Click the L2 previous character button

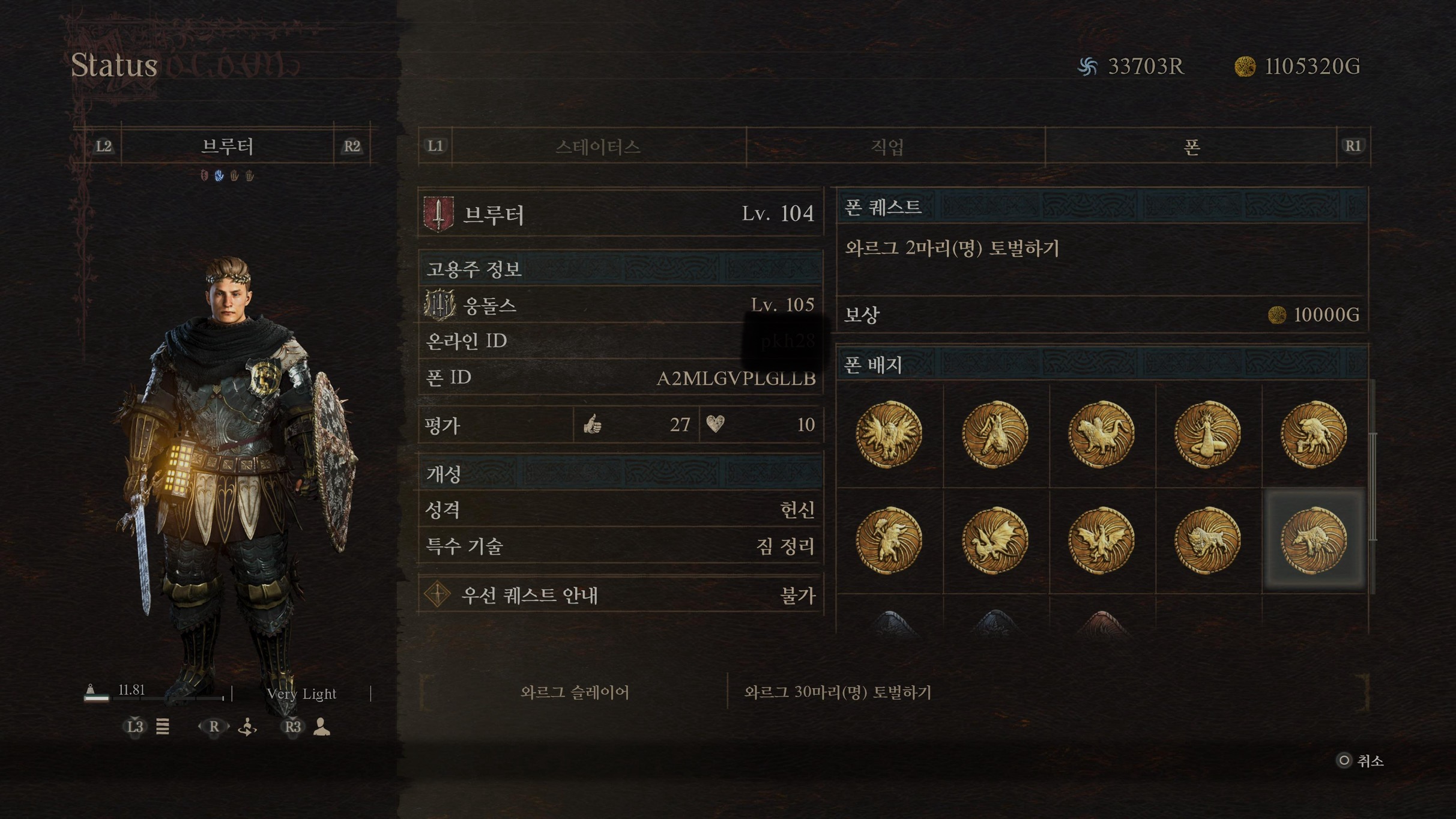tap(104, 146)
